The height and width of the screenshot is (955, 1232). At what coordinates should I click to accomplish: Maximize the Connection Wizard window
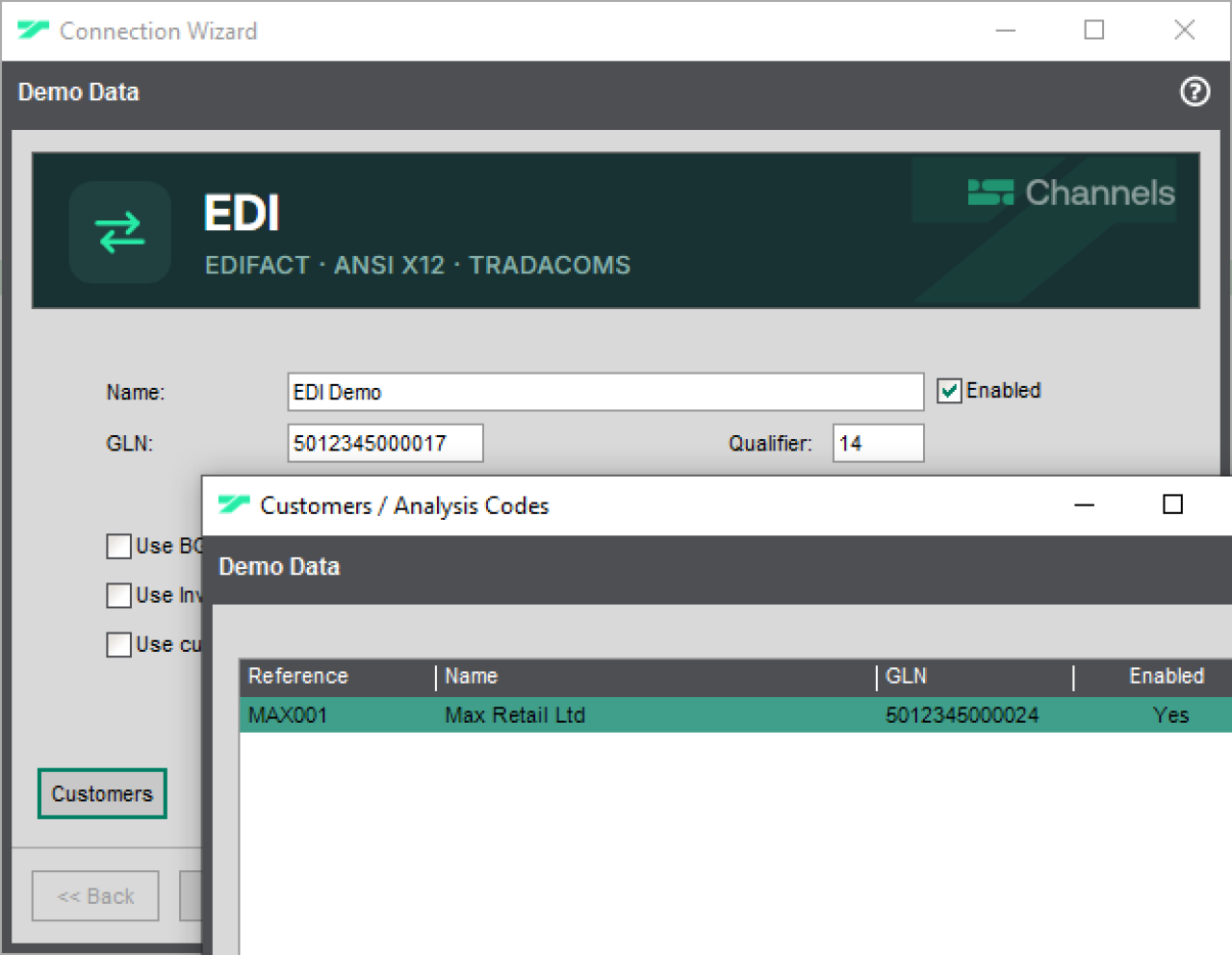(1094, 31)
